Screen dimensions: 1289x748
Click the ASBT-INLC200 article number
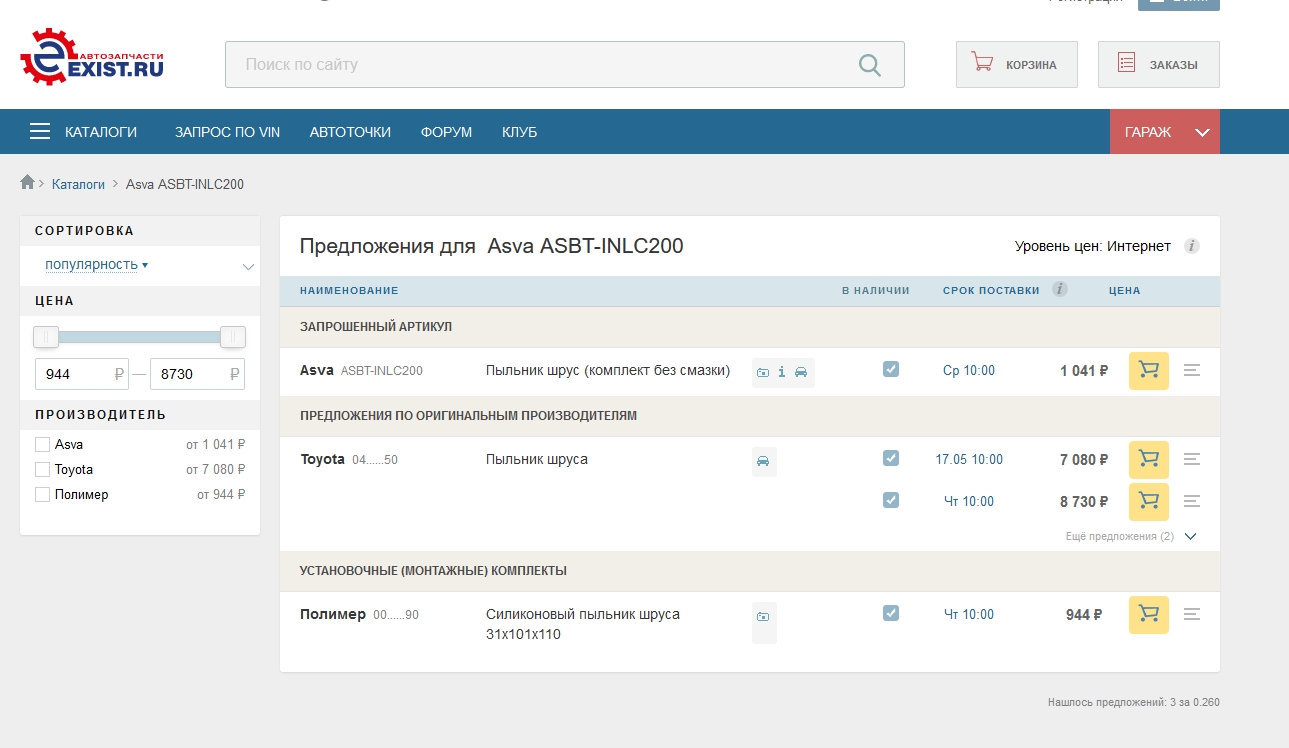coord(382,371)
